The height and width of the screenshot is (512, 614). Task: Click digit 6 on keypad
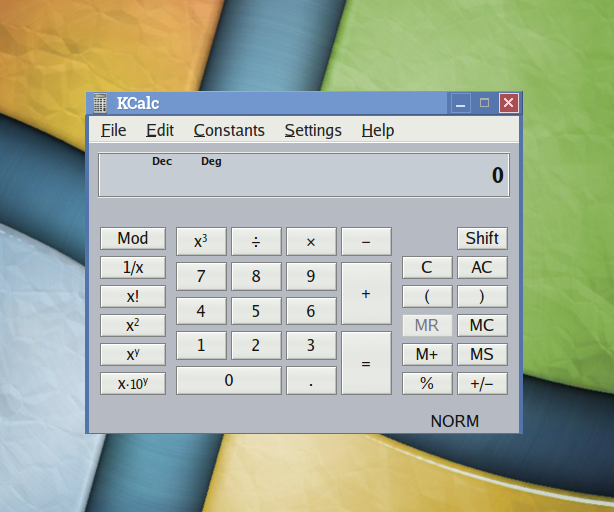311,311
